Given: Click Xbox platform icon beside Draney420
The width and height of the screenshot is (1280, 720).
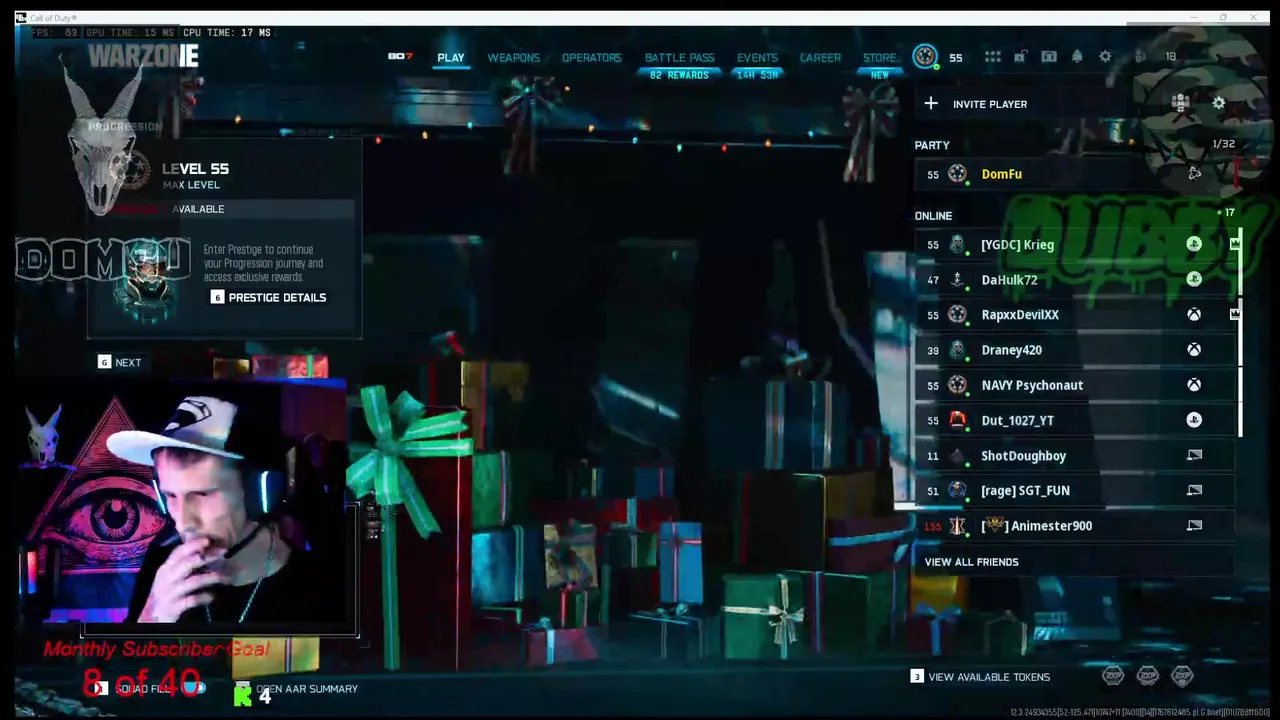Looking at the screenshot, I should 1194,350.
